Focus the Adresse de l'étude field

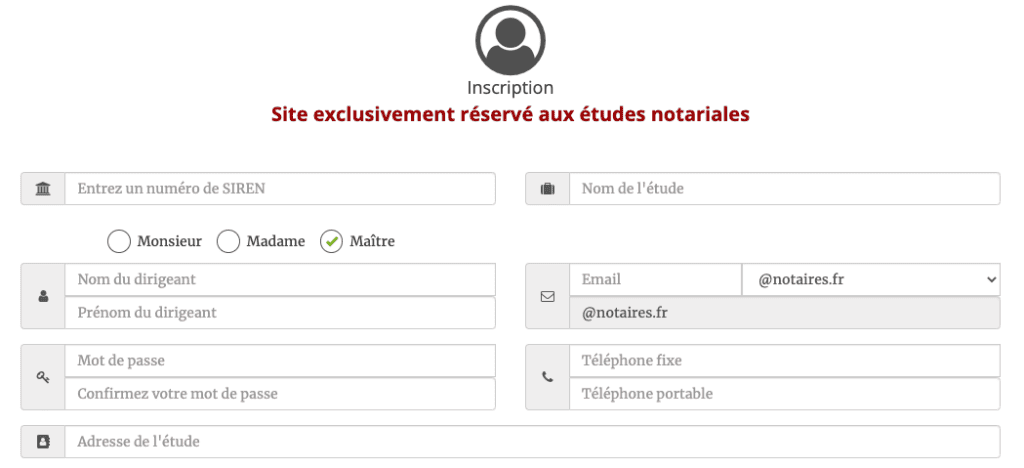[532, 441]
